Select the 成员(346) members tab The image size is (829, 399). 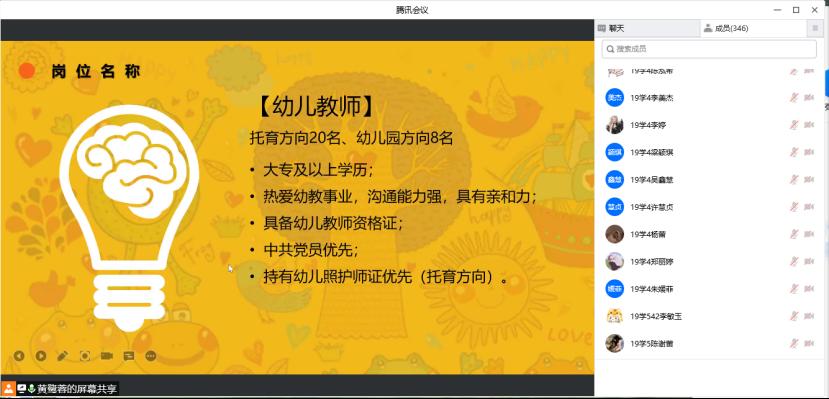pos(753,29)
